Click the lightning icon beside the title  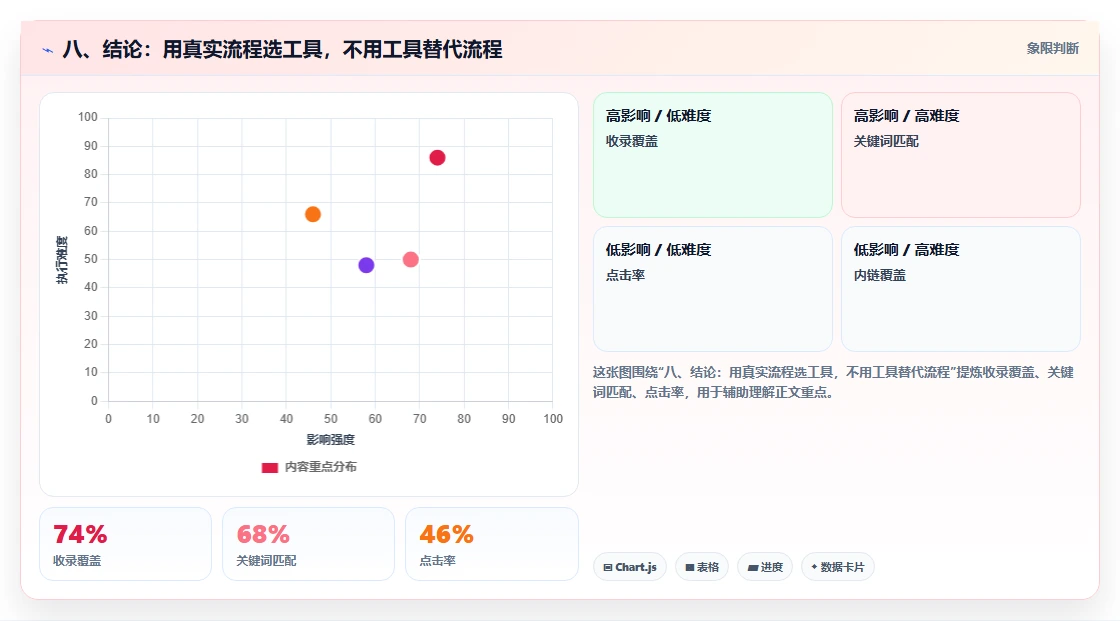[48, 50]
